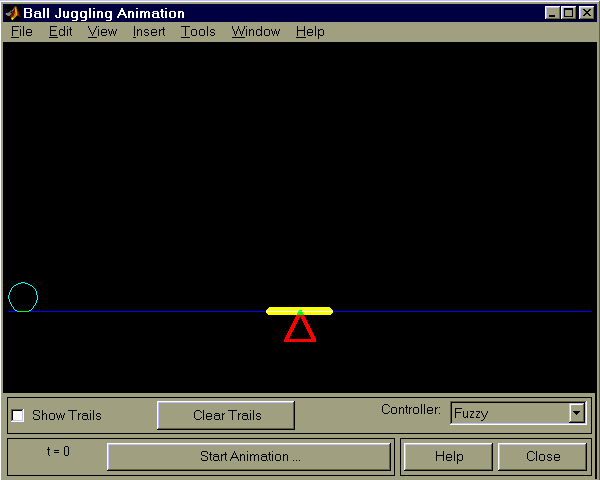Click the Close button at bottom

543,457
